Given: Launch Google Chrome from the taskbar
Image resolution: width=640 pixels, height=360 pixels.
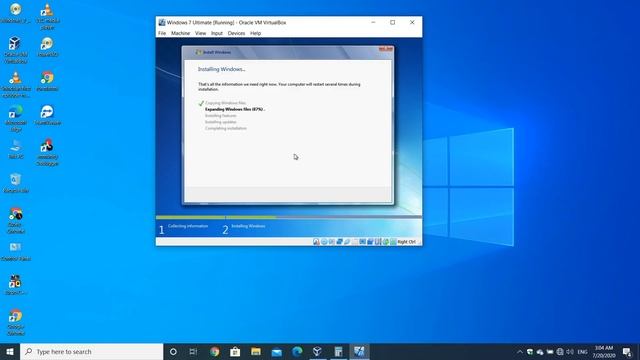Looking at the screenshot, I should click(215, 351).
